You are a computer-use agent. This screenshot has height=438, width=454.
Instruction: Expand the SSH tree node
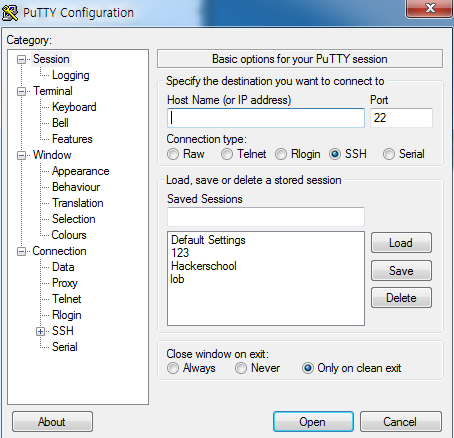coord(40,332)
